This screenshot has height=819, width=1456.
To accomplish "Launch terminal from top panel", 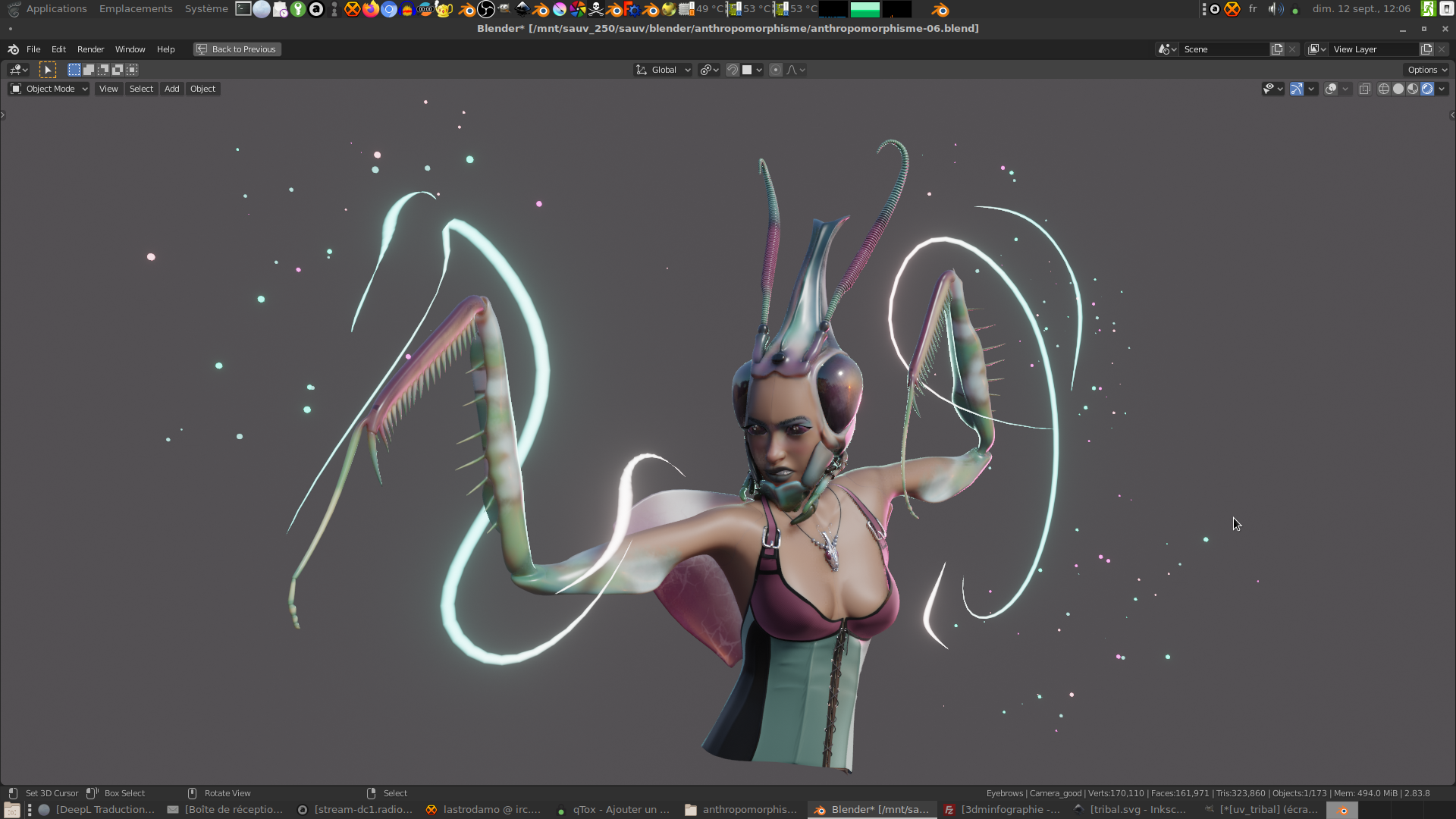I will click(243, 9).
